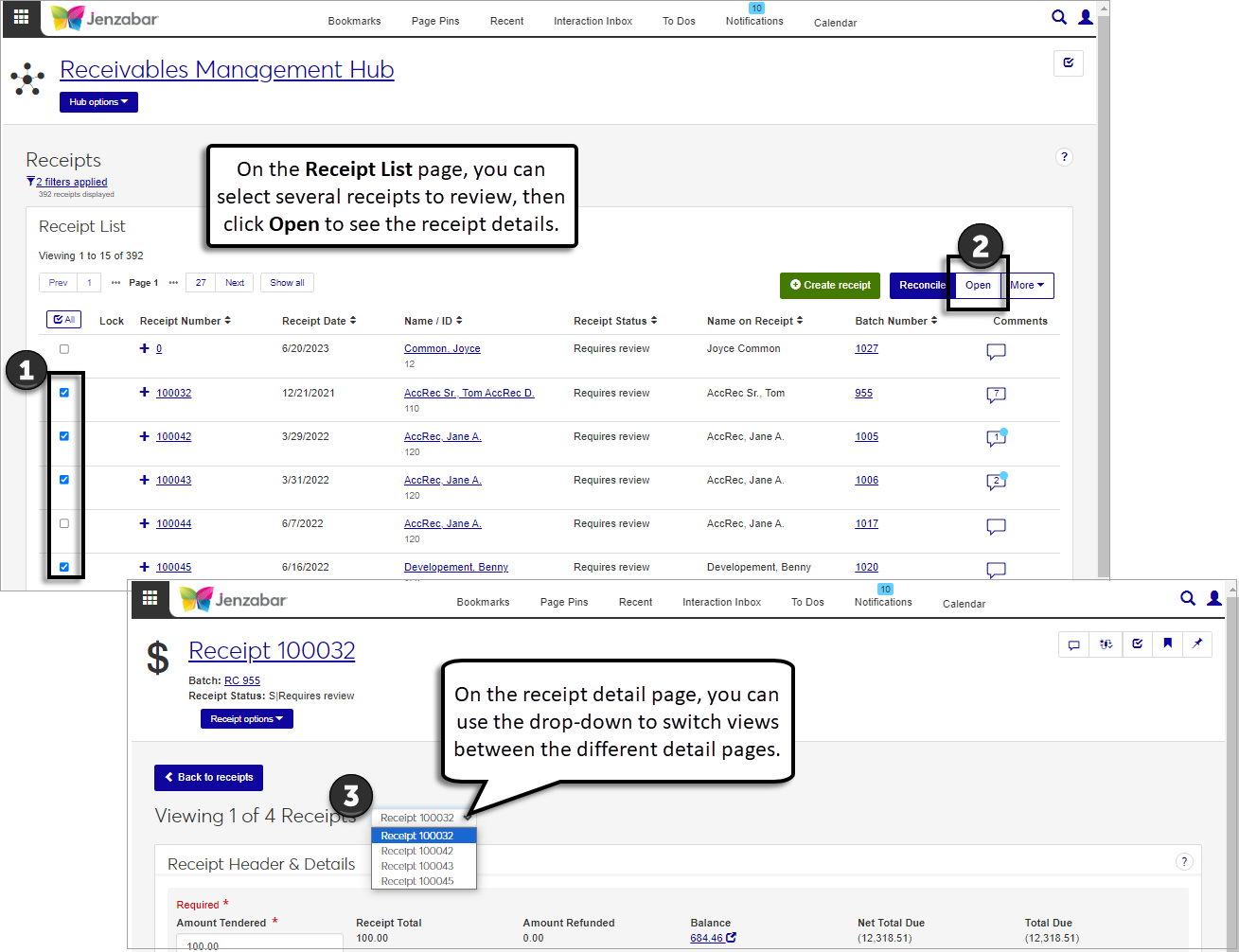This screenshot has height=952, width=1239.
Task: Open search magnifier in the Hub window
Action: click(1059, 17)
